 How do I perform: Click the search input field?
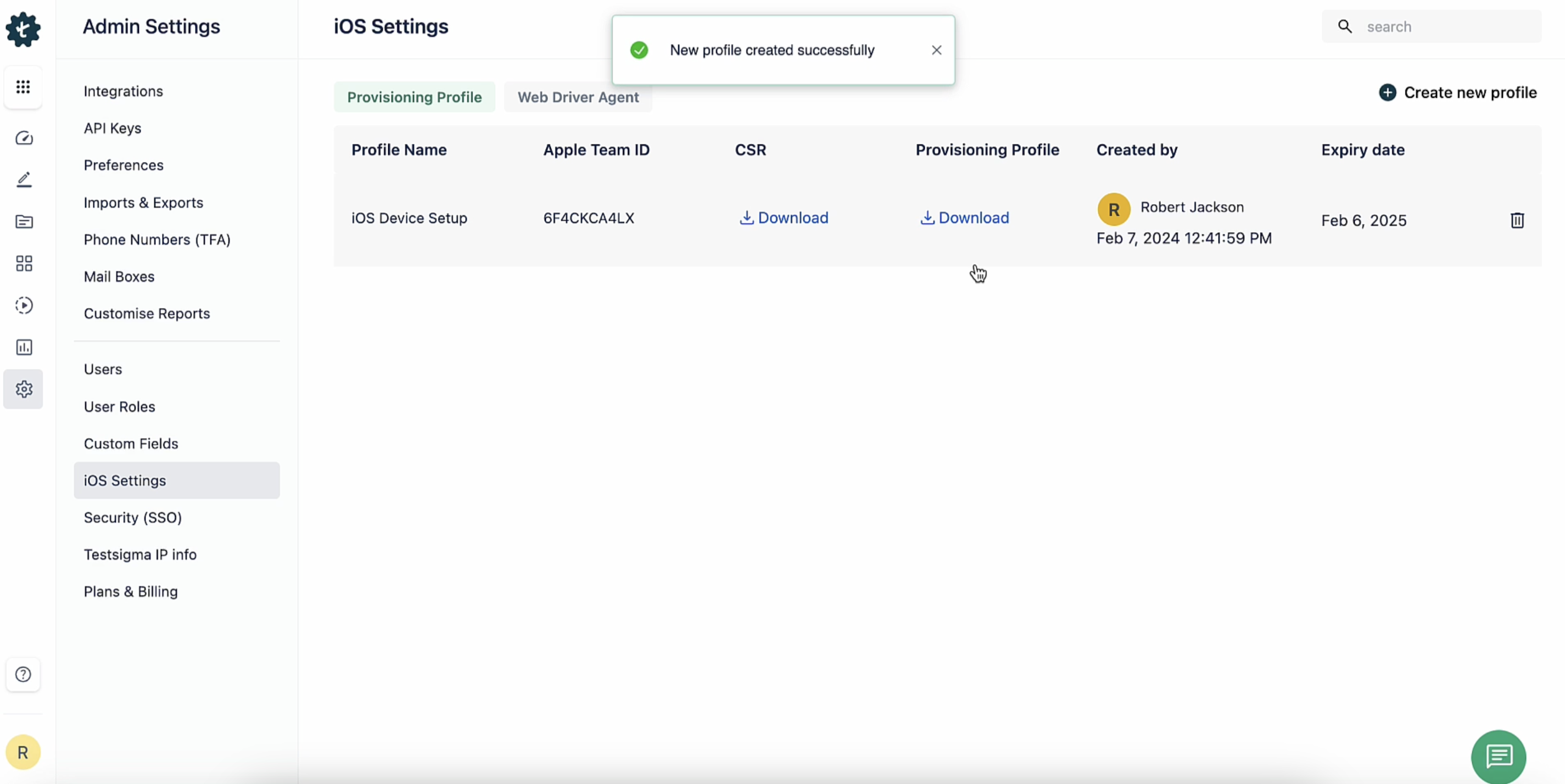pos(1431,26)
